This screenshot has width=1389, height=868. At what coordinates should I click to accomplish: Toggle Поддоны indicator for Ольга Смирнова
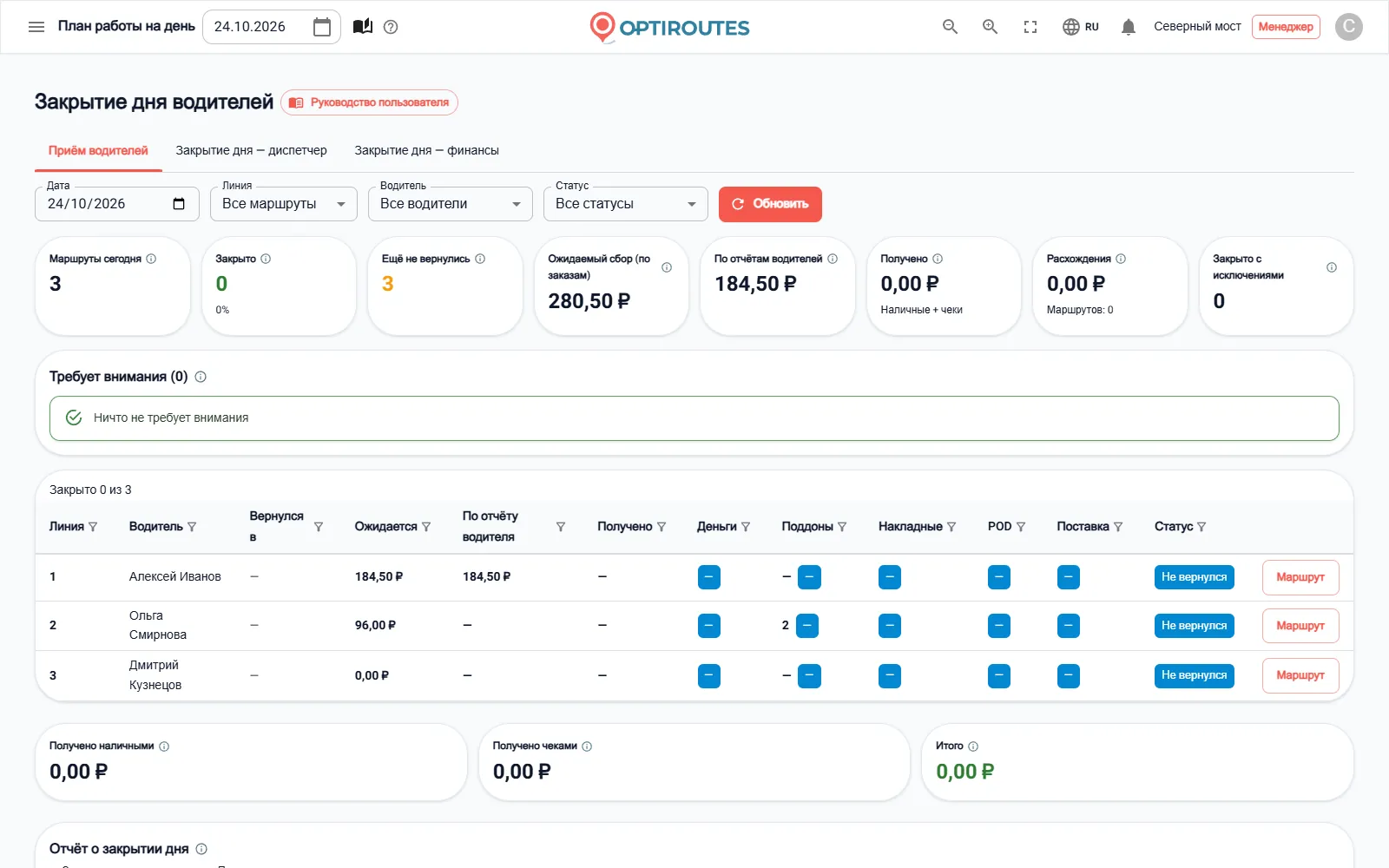click(807, 626)
